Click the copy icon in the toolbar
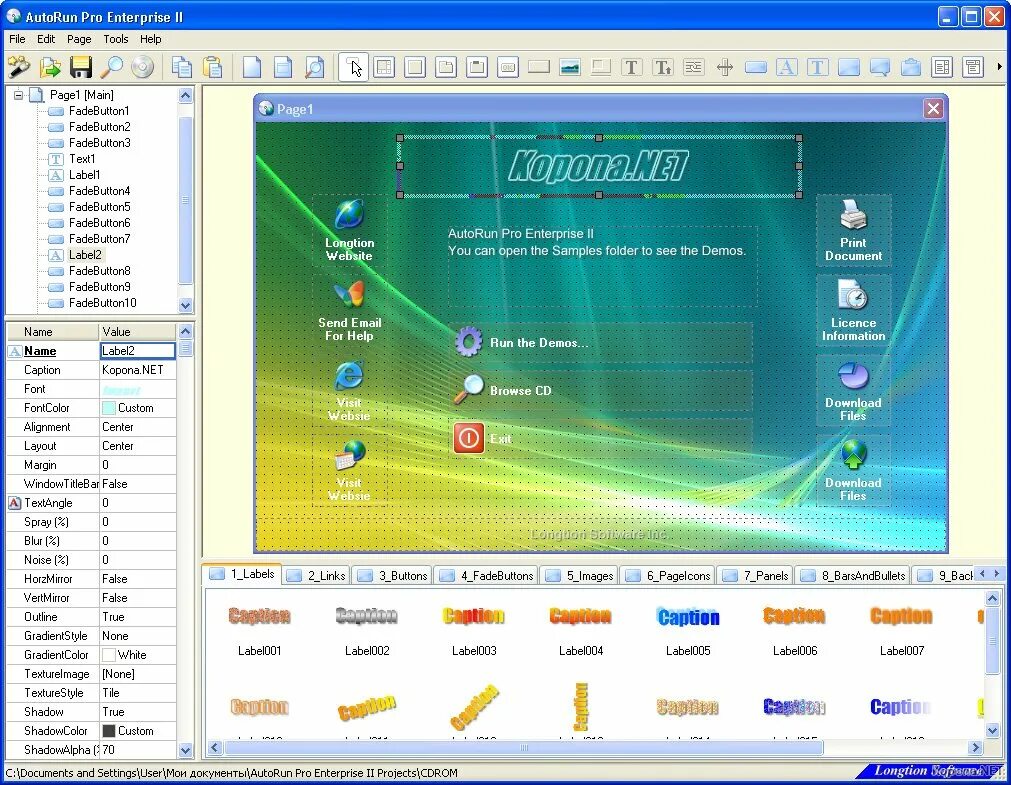1011x785 pixels. (182, 67)
